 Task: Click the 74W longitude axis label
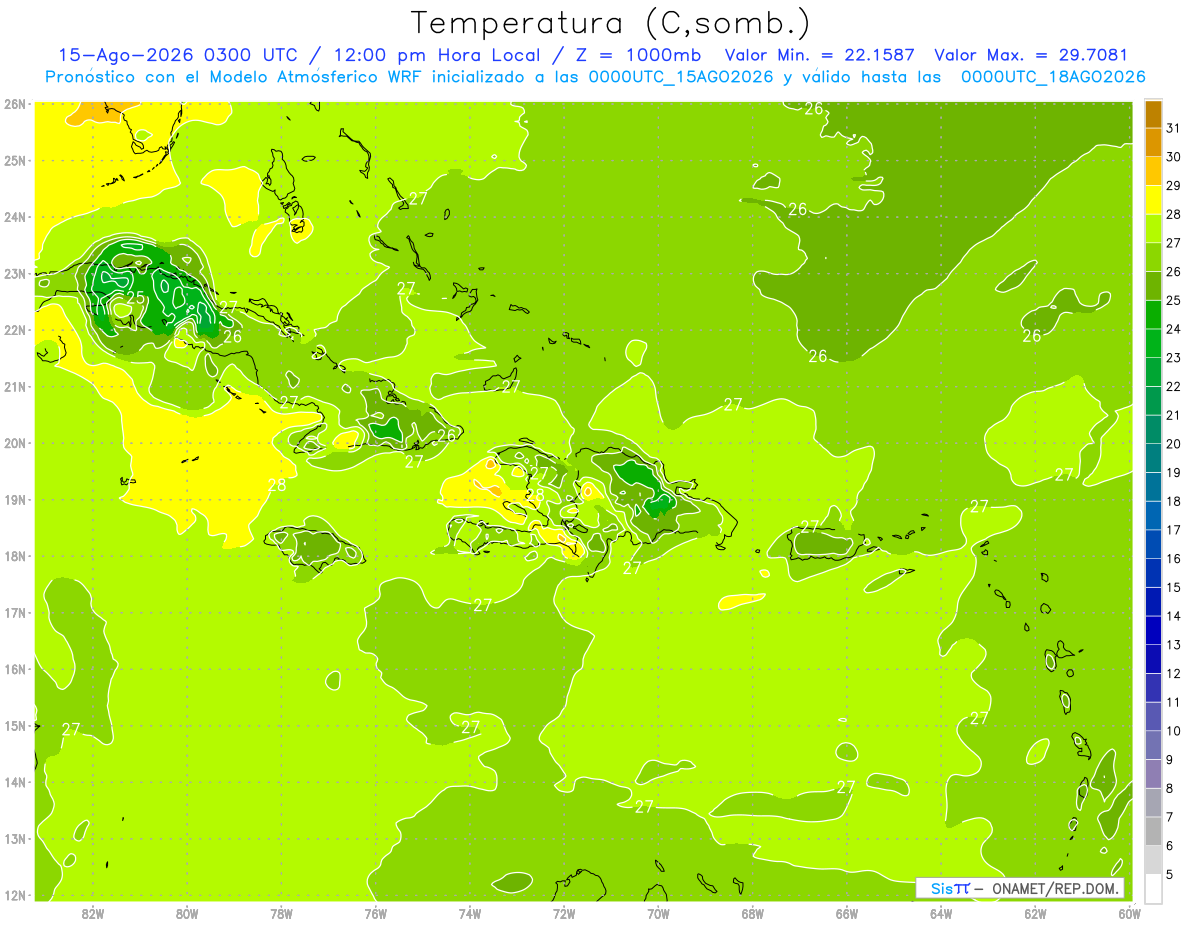pos(470,913)
